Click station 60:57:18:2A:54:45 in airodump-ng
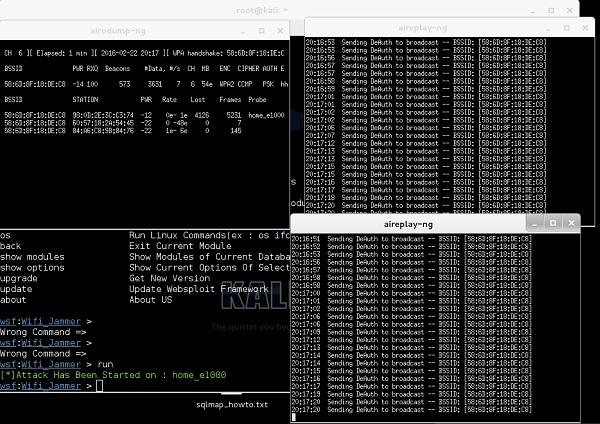 coord(103,123)
